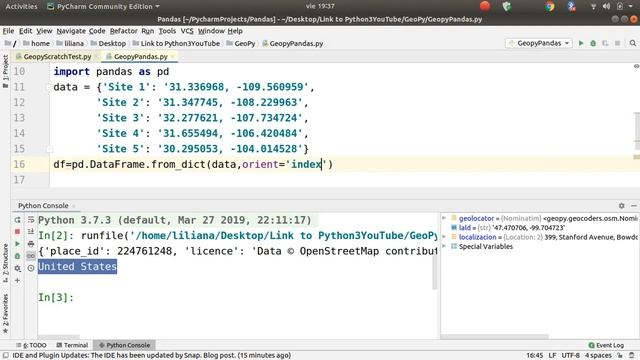Open PyCharm Community Edition app menu

104,6
